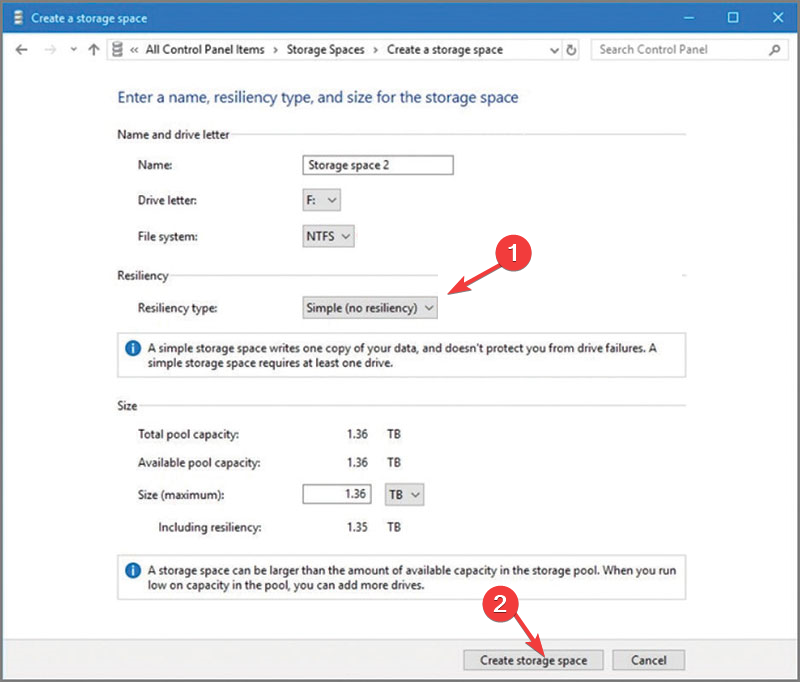Viewport: 800px width, 682px height.
Task: Click the 'Total pool capacity:' label
Action: (188, 434)
